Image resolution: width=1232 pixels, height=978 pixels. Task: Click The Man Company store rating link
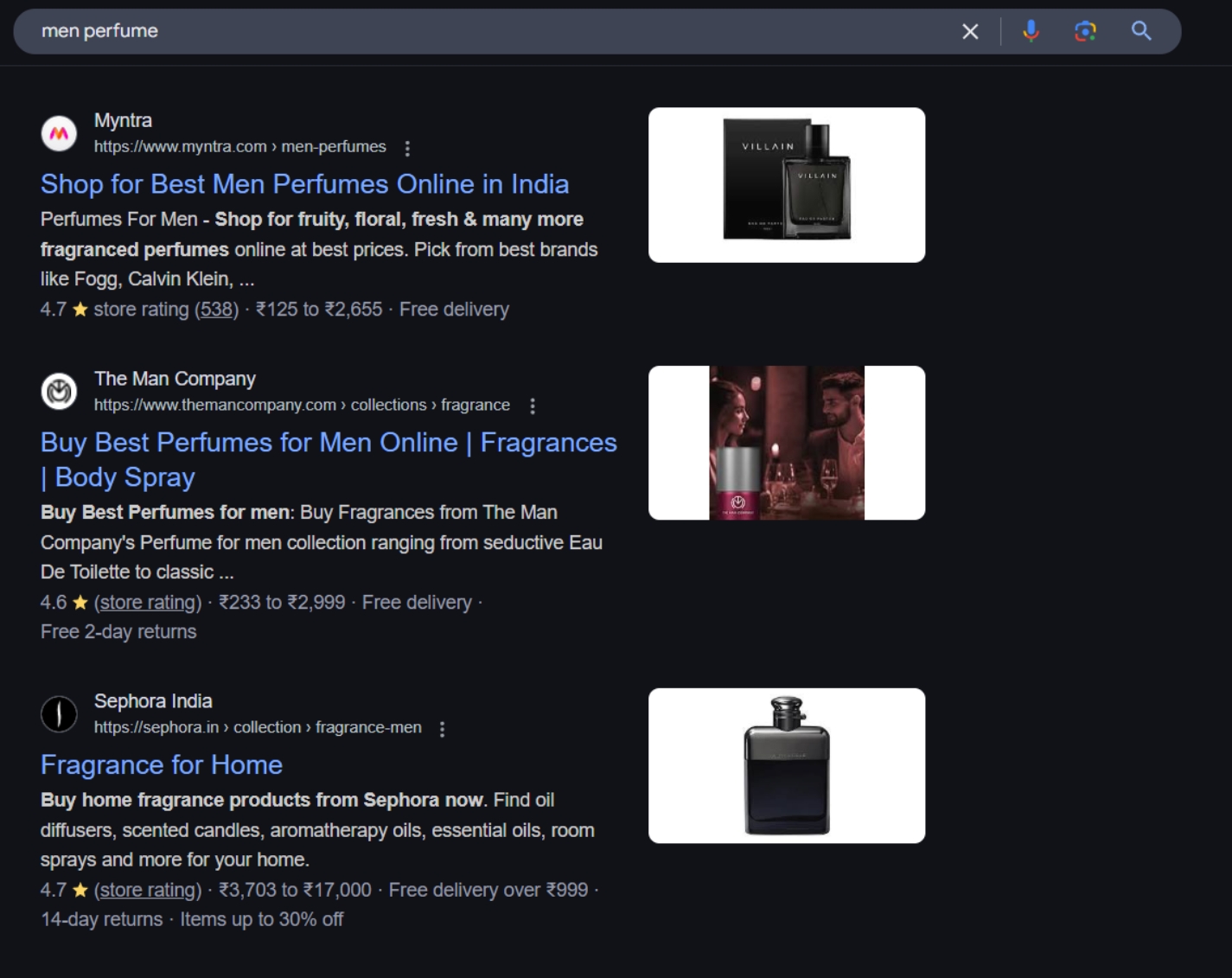pyautogui.click(x=148, y=602)
